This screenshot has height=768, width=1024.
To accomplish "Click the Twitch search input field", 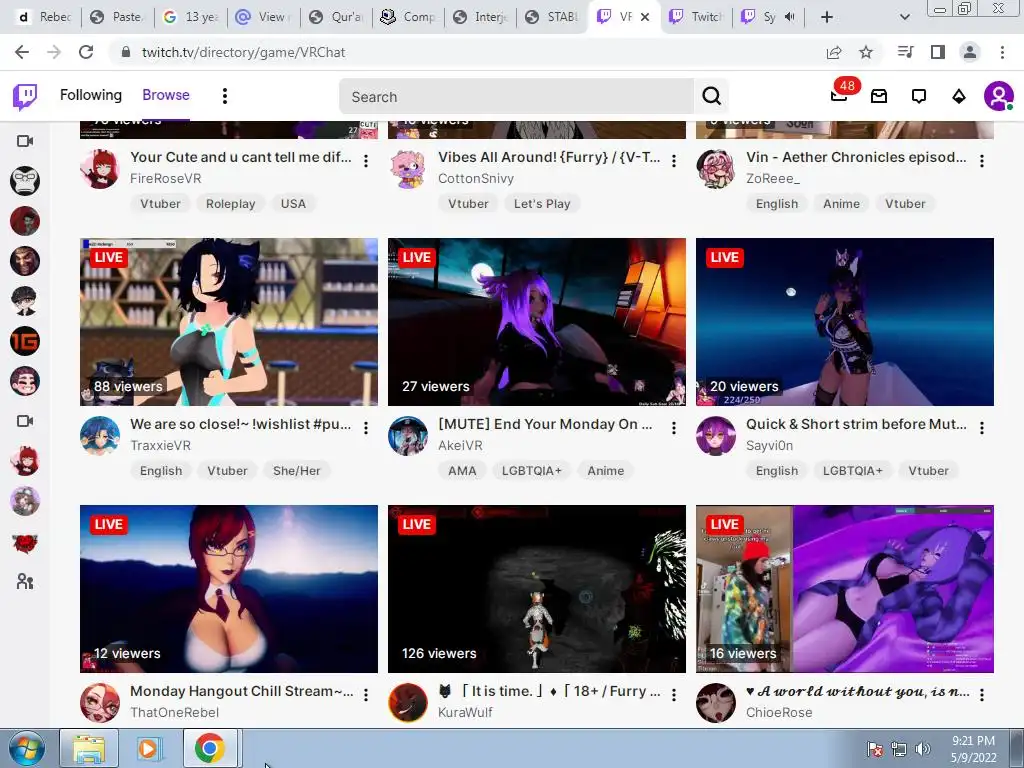I will point(517,97).
